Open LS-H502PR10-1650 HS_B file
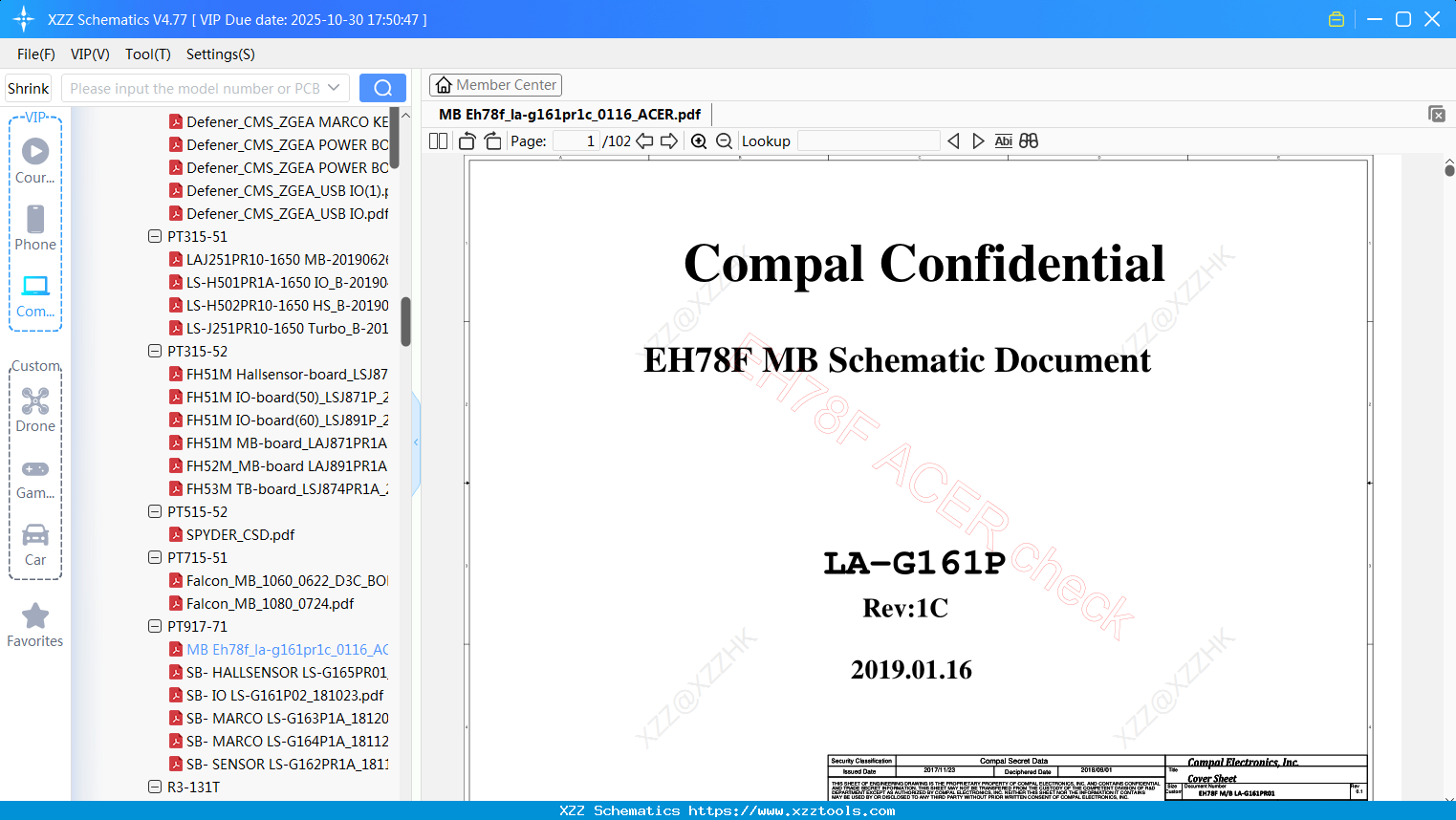This screenshot has width=1456, height=820. coord(287,305)
